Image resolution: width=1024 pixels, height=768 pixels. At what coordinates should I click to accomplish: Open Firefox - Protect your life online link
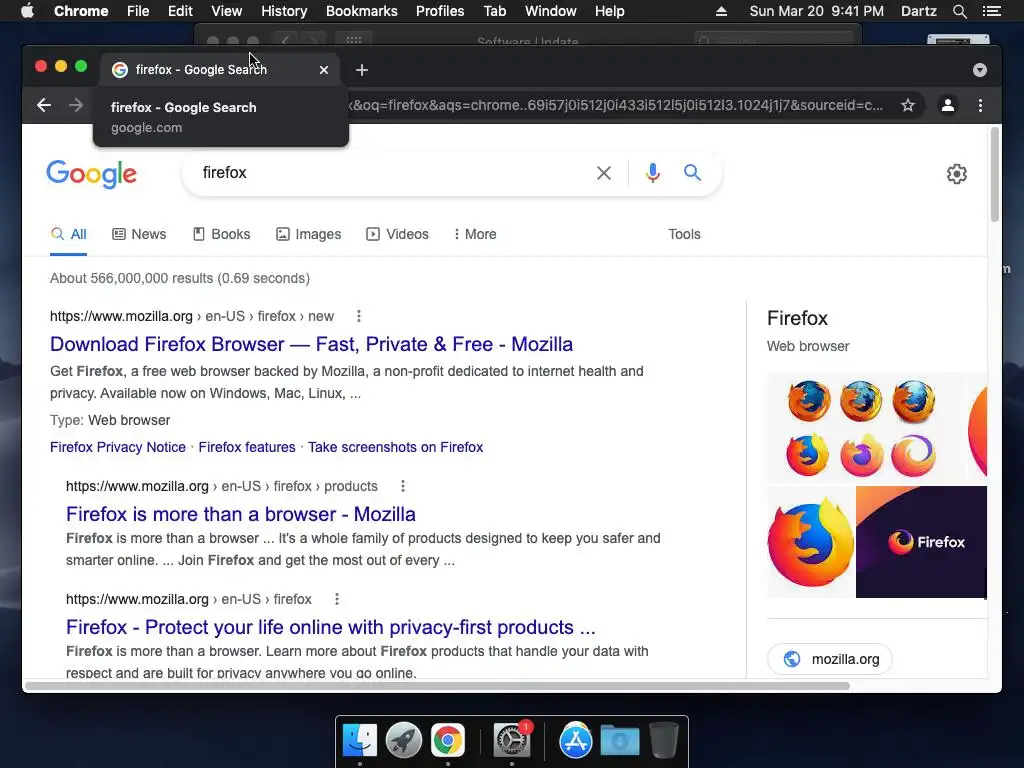click(x=331, y=627)
